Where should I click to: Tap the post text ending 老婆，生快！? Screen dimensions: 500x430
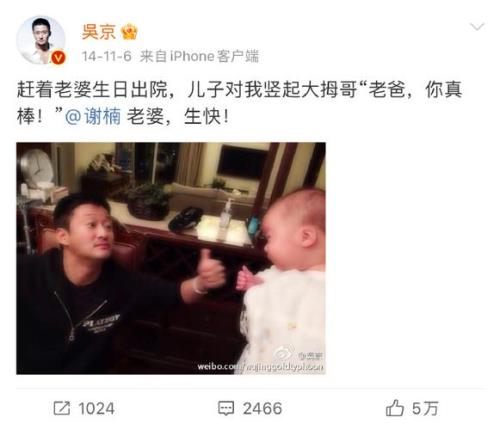click(x=178, y=117)
